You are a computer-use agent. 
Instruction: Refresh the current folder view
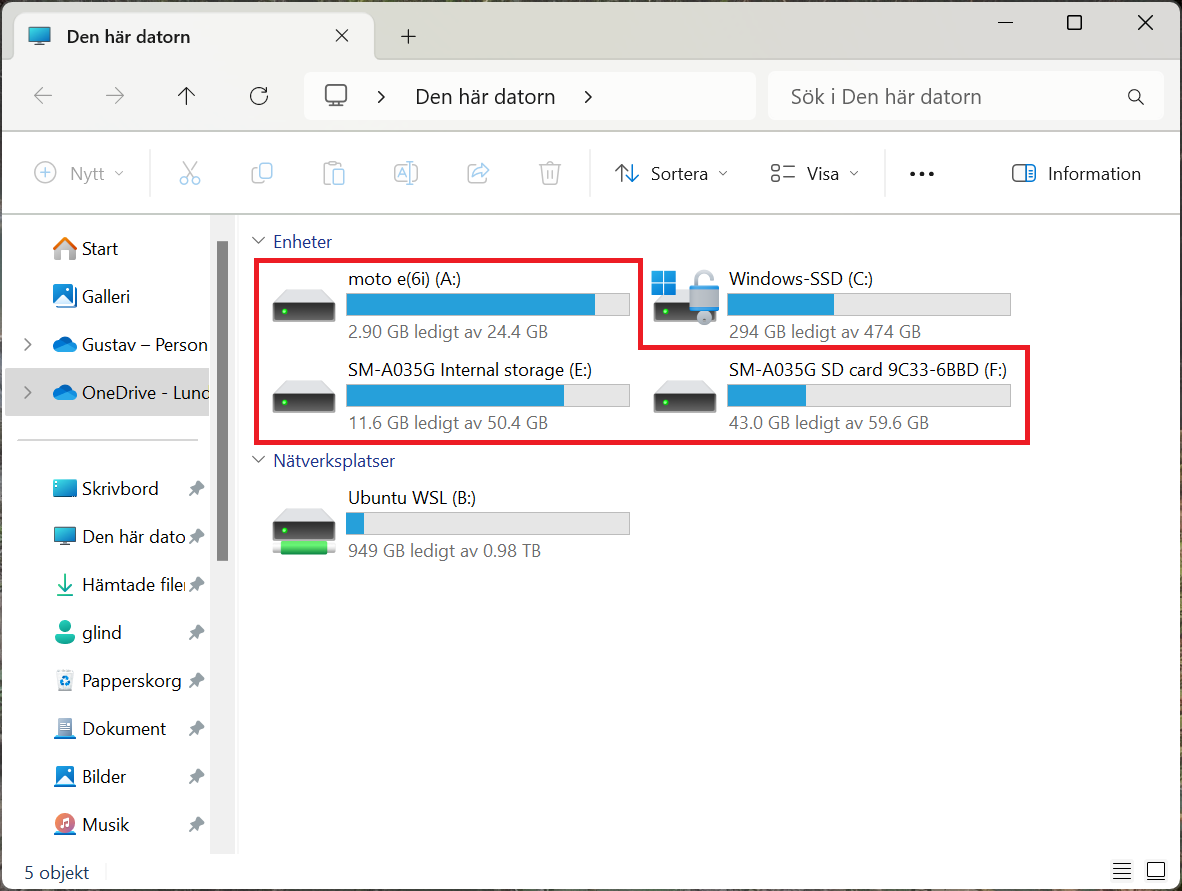point(259,96)
